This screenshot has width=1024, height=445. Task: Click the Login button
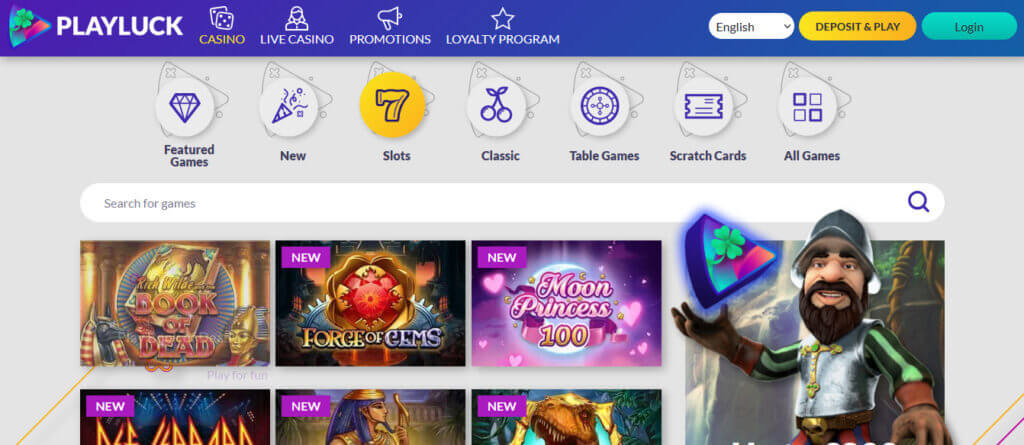point(969,26)
